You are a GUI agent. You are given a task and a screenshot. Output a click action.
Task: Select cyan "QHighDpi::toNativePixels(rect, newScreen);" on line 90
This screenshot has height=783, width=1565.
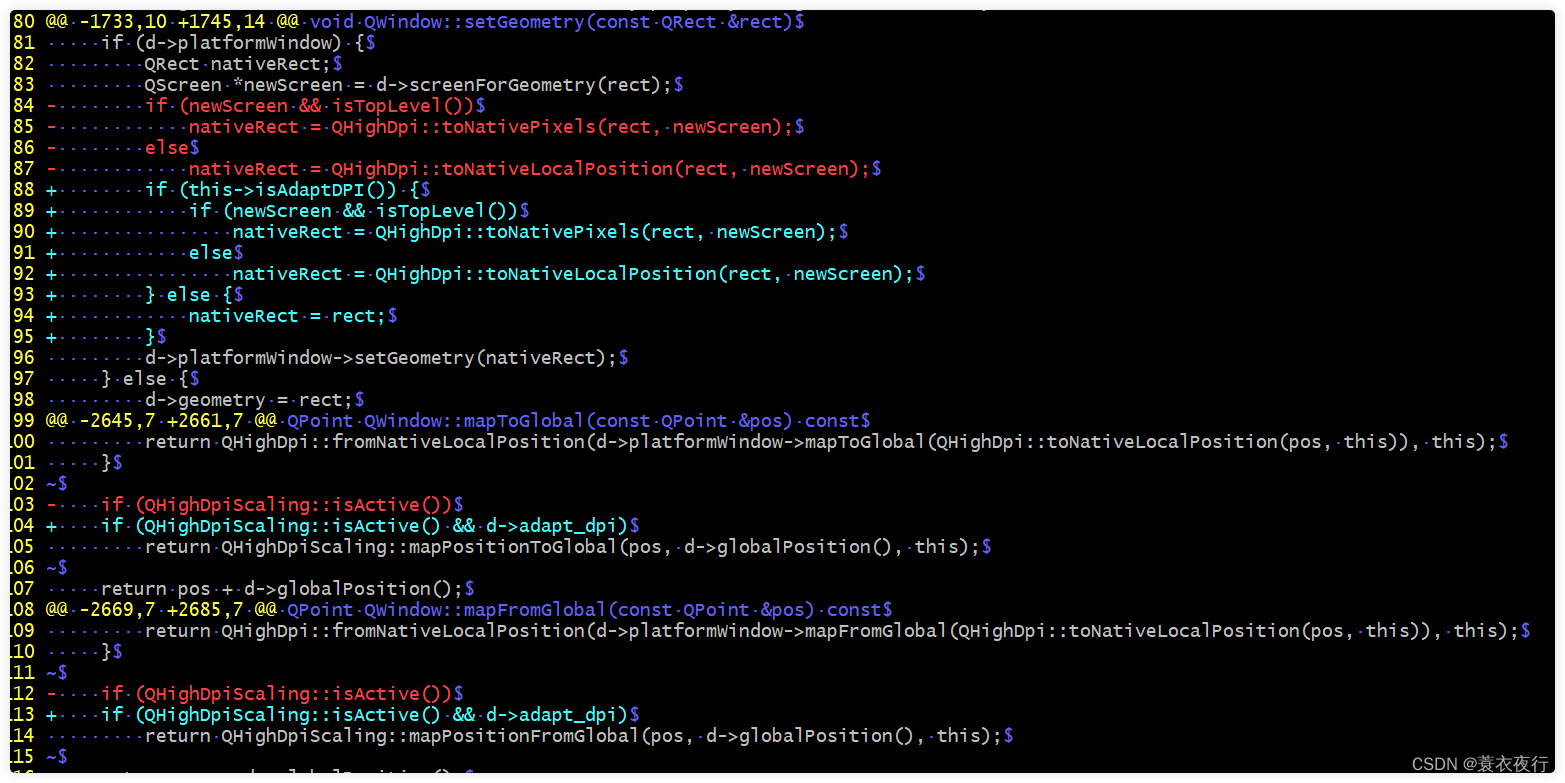[x=607, y=232]
